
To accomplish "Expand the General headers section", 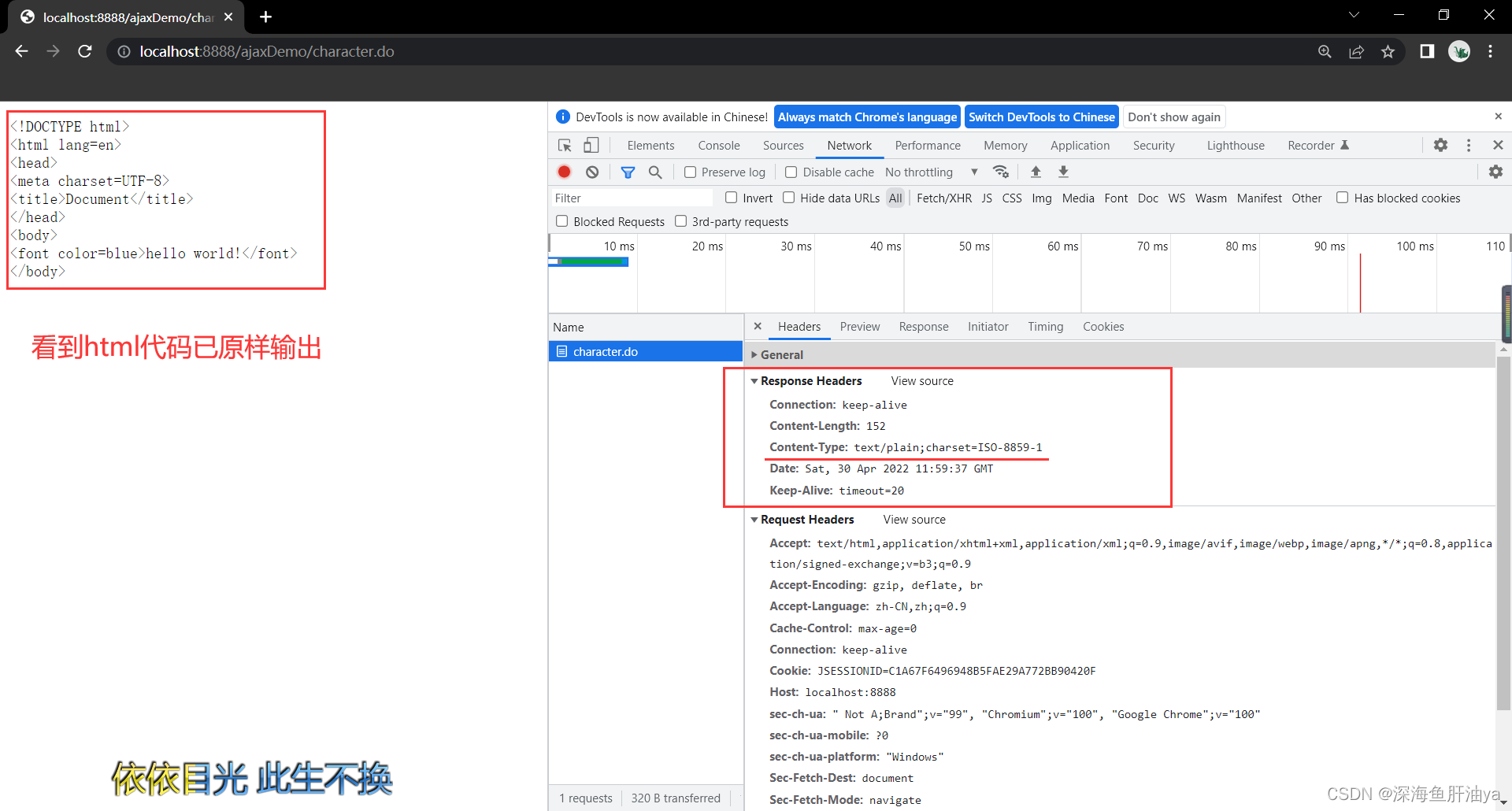I will (754, 354).
